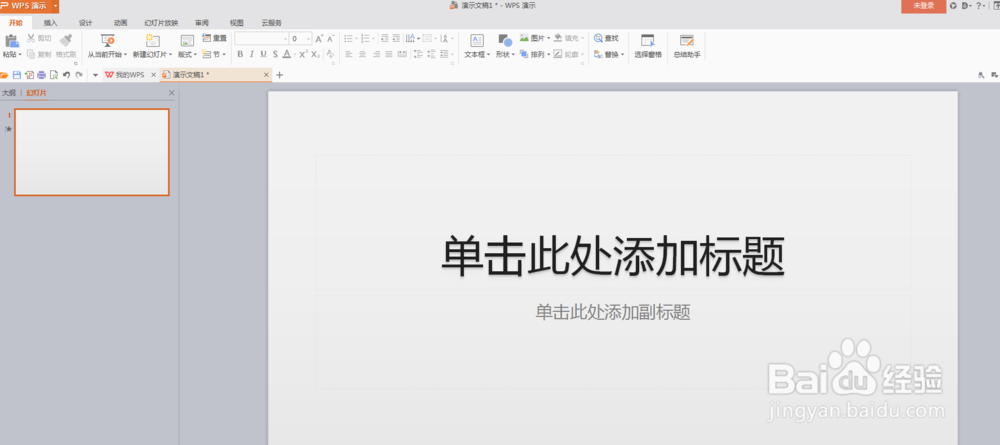1000x445 pixels.
Task: Open the Replace (替换) dropdown
Action: coord(608,55)
